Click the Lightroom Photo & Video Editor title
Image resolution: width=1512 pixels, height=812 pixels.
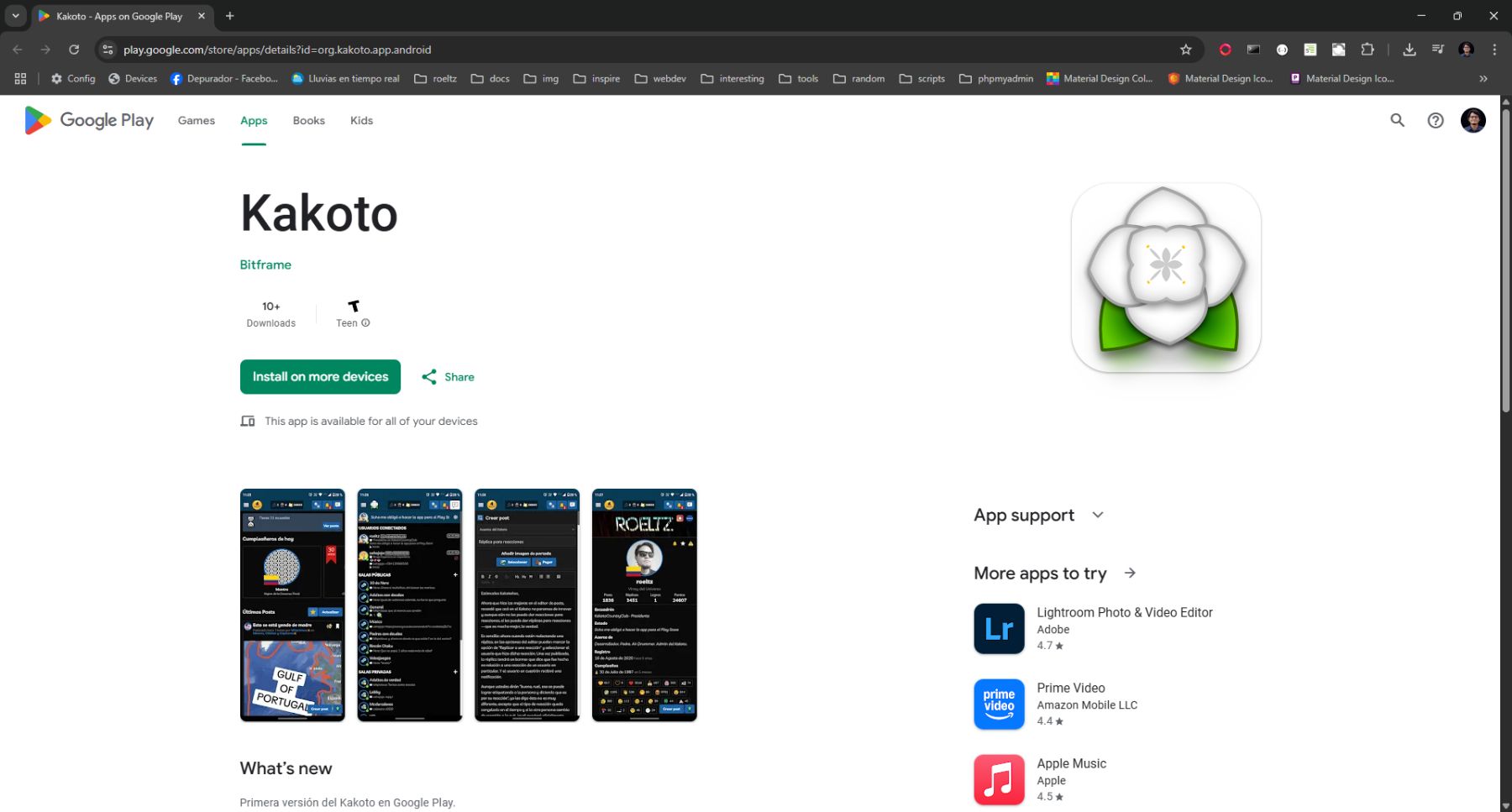(x=1125, y=613)
